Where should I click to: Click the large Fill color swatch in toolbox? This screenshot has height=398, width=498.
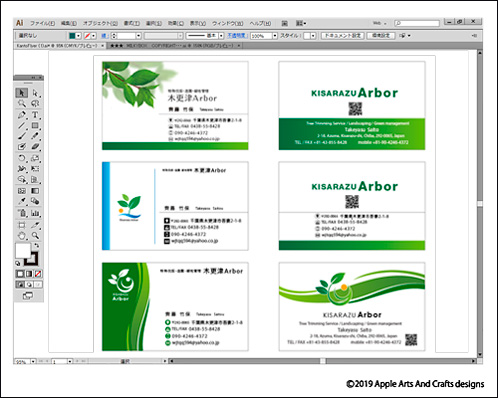[23, 250]
